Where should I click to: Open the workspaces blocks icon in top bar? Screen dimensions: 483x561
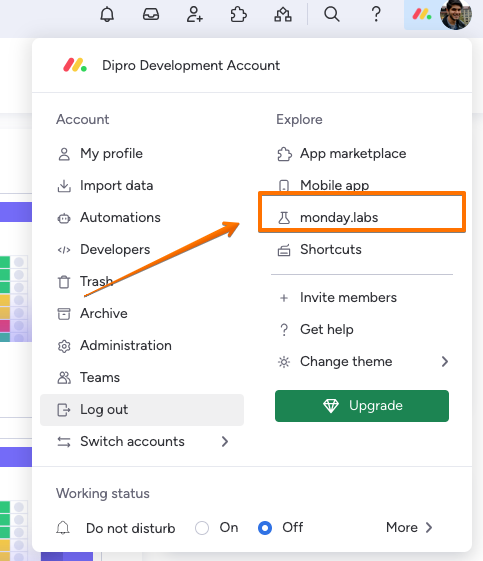coord(283,15)
